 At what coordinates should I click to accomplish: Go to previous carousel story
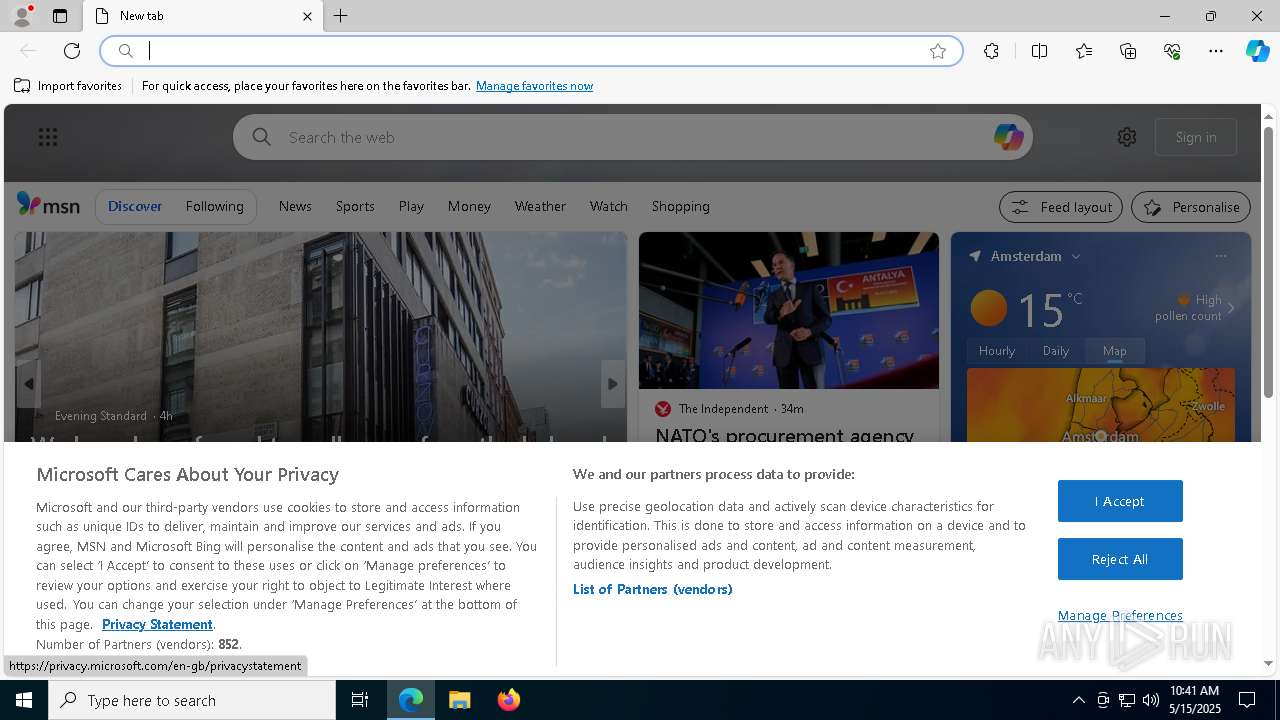coord(28,384)
